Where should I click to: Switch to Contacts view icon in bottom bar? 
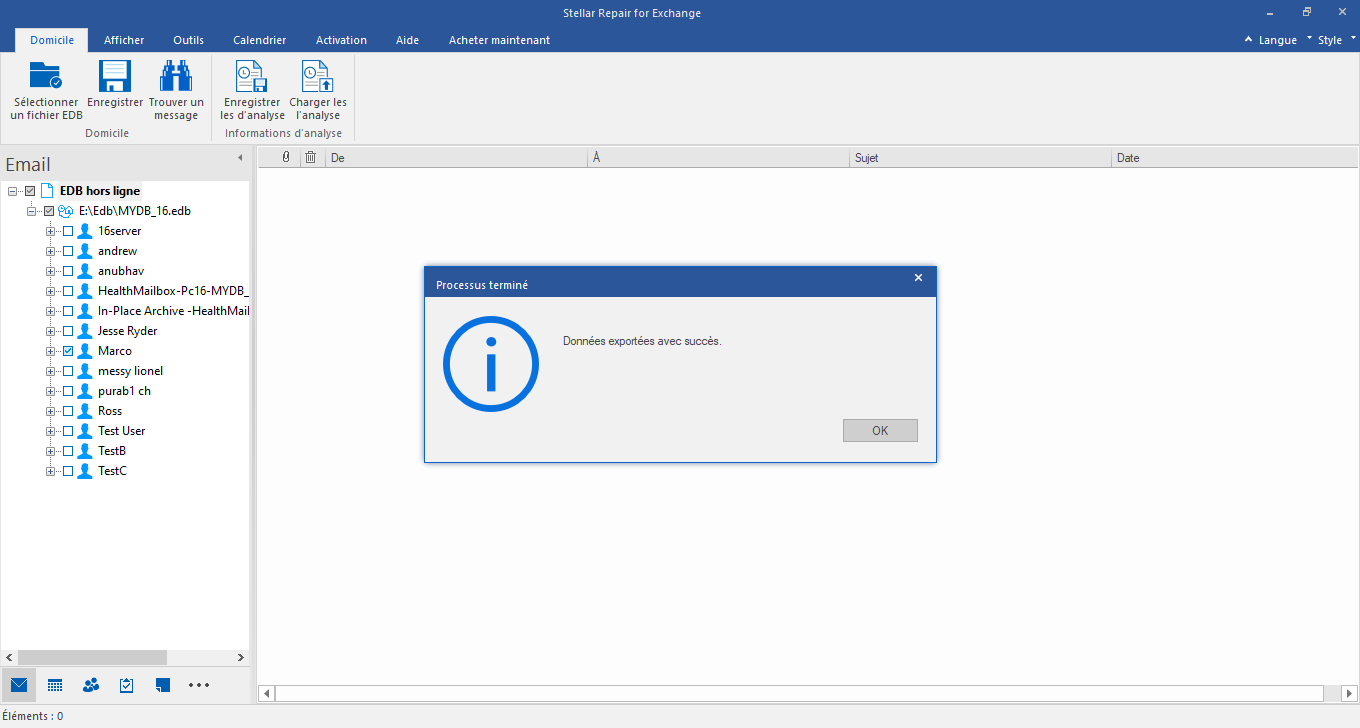[x=91, y=685]
